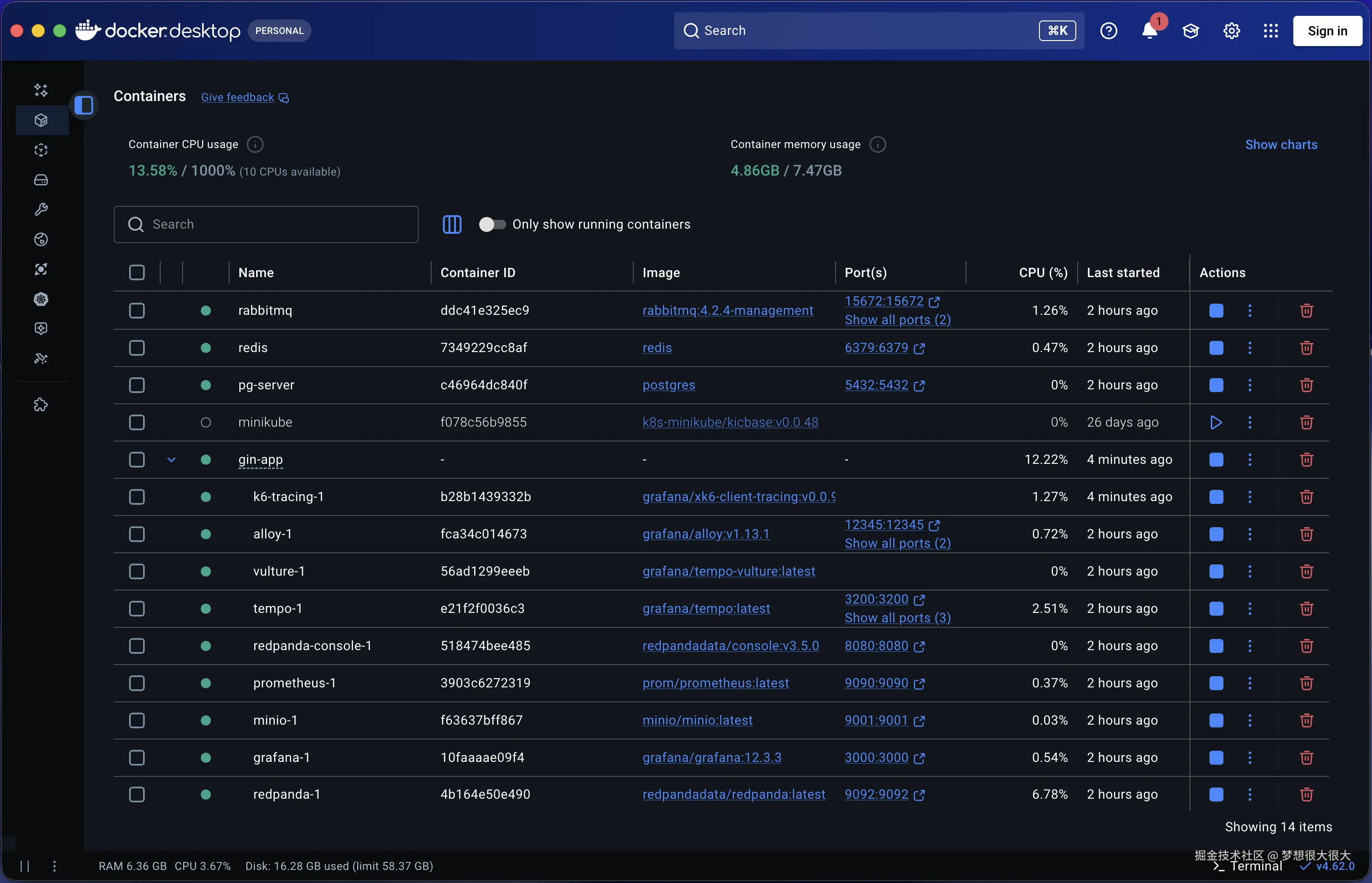Click the containers search input field
Screen dimensions: 1372x883
click(x=266, y=224)
